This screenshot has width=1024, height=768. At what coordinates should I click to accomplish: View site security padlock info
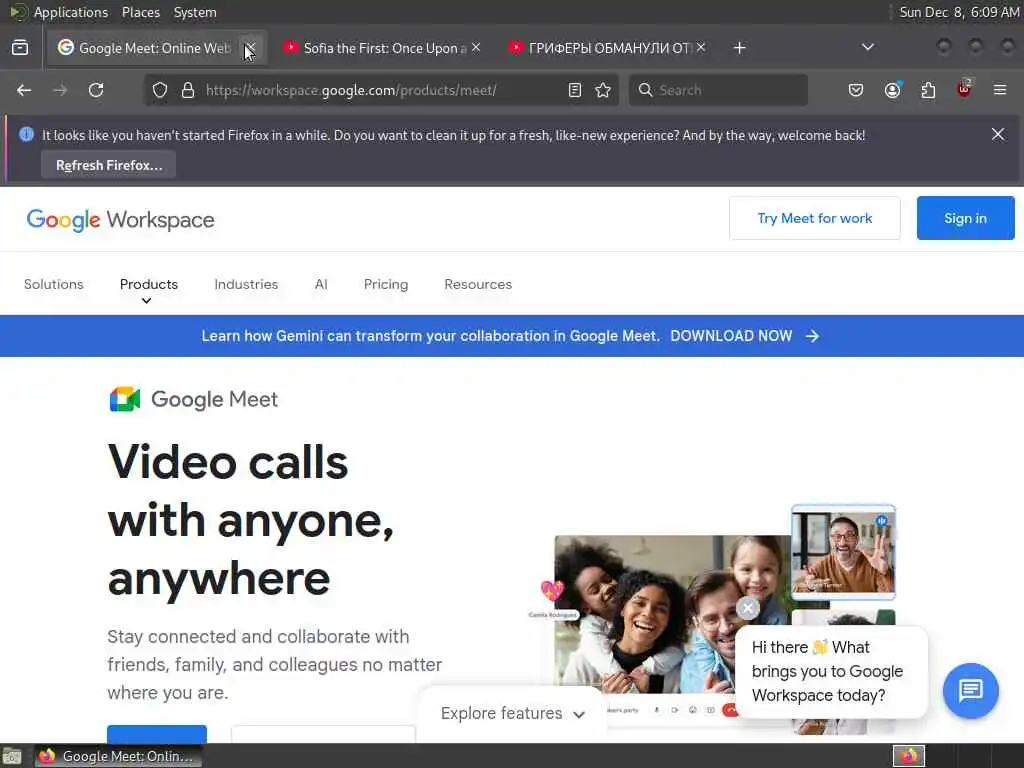point(188,90)
